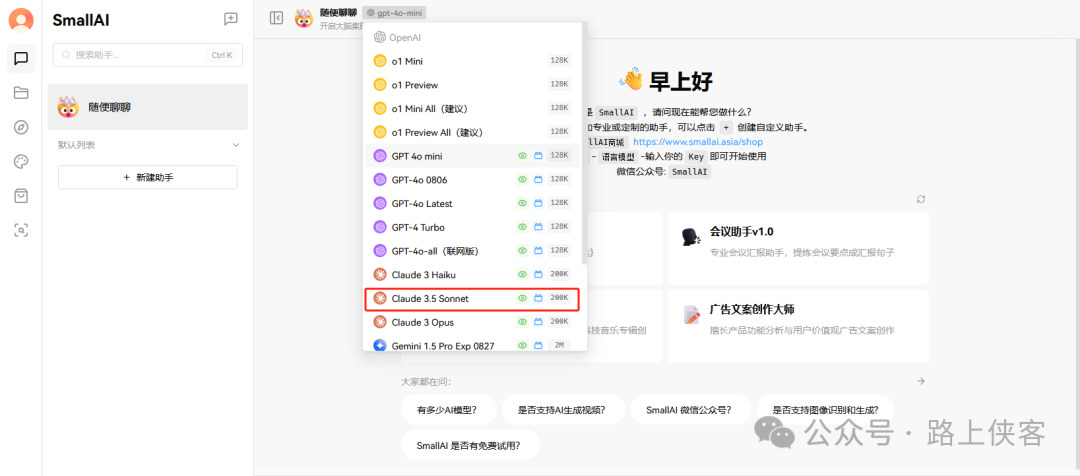Click the new chat plus icon
The image size is (1080, 476).
(x=231, y=19)
